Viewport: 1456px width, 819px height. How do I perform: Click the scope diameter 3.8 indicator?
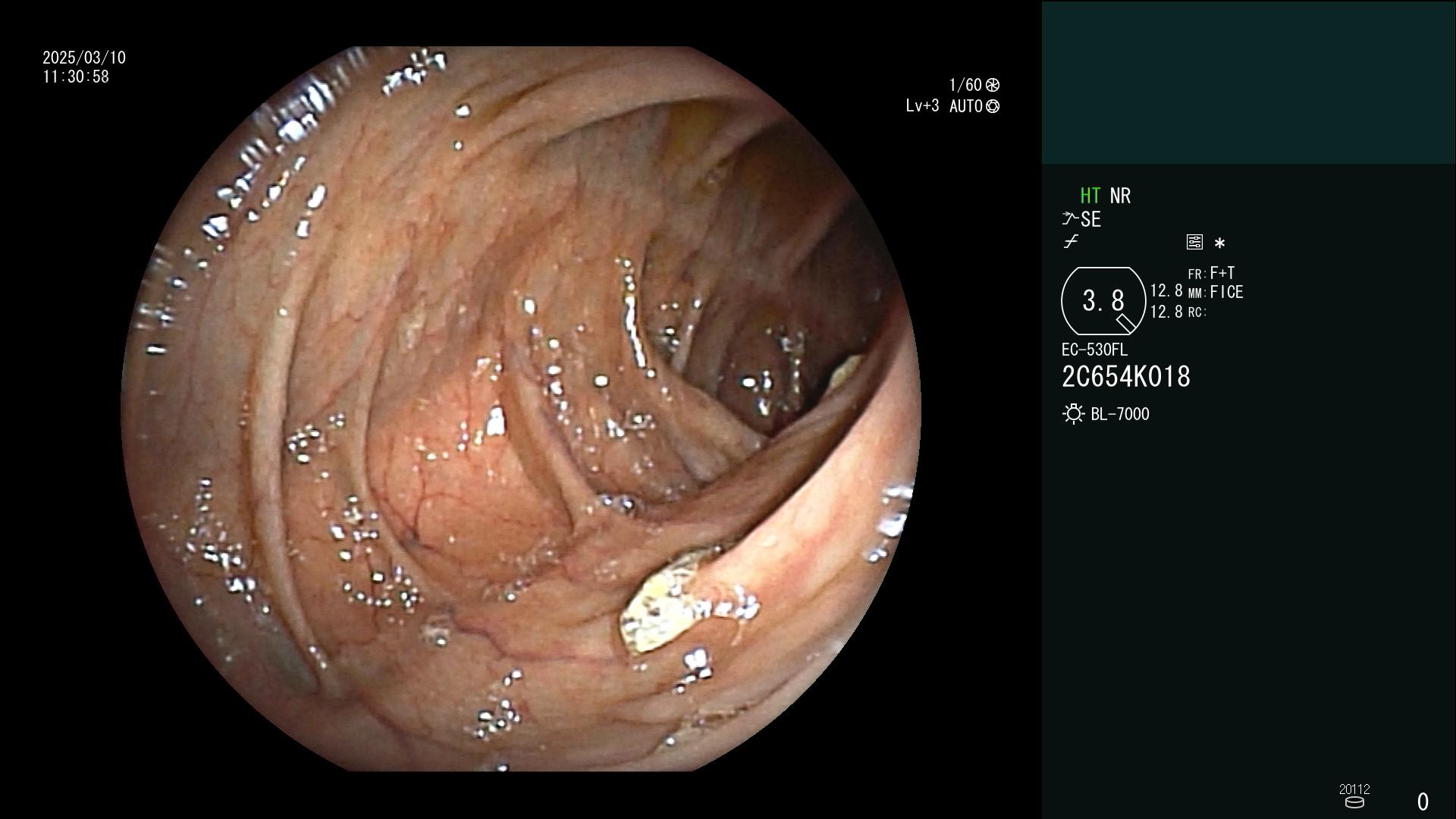pyautogui.click(x=1103, y=301)
